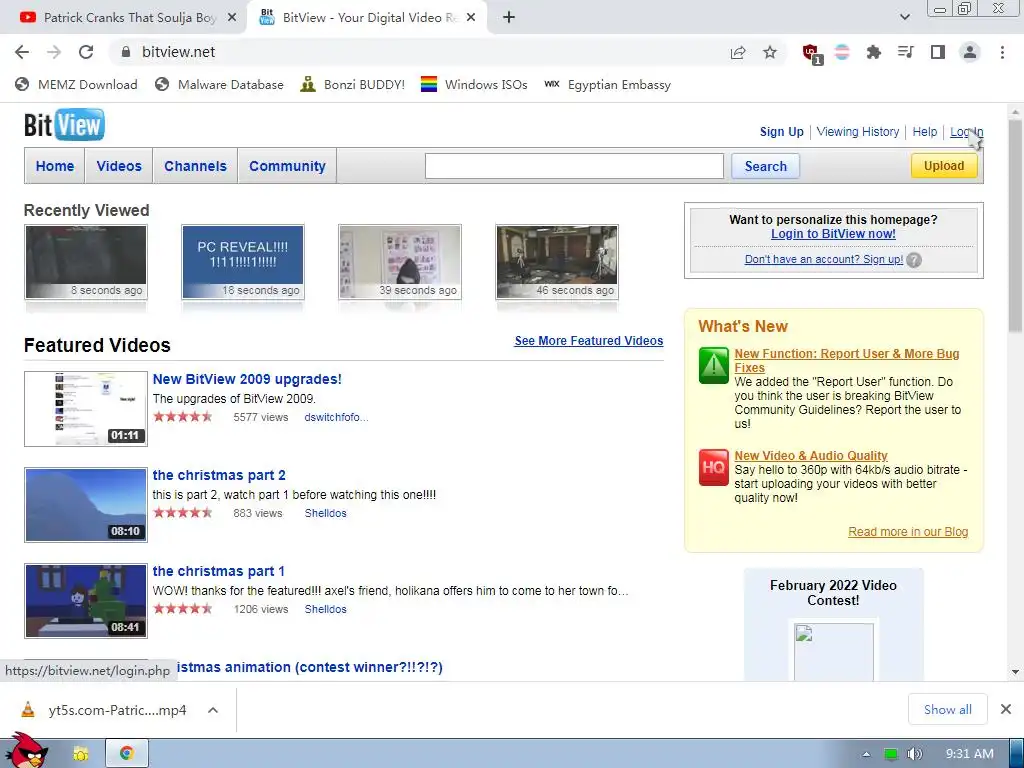The width and height of the screenshot is (1024, 768).
Task: Open the Videos navigation tab
Action: 119,167
